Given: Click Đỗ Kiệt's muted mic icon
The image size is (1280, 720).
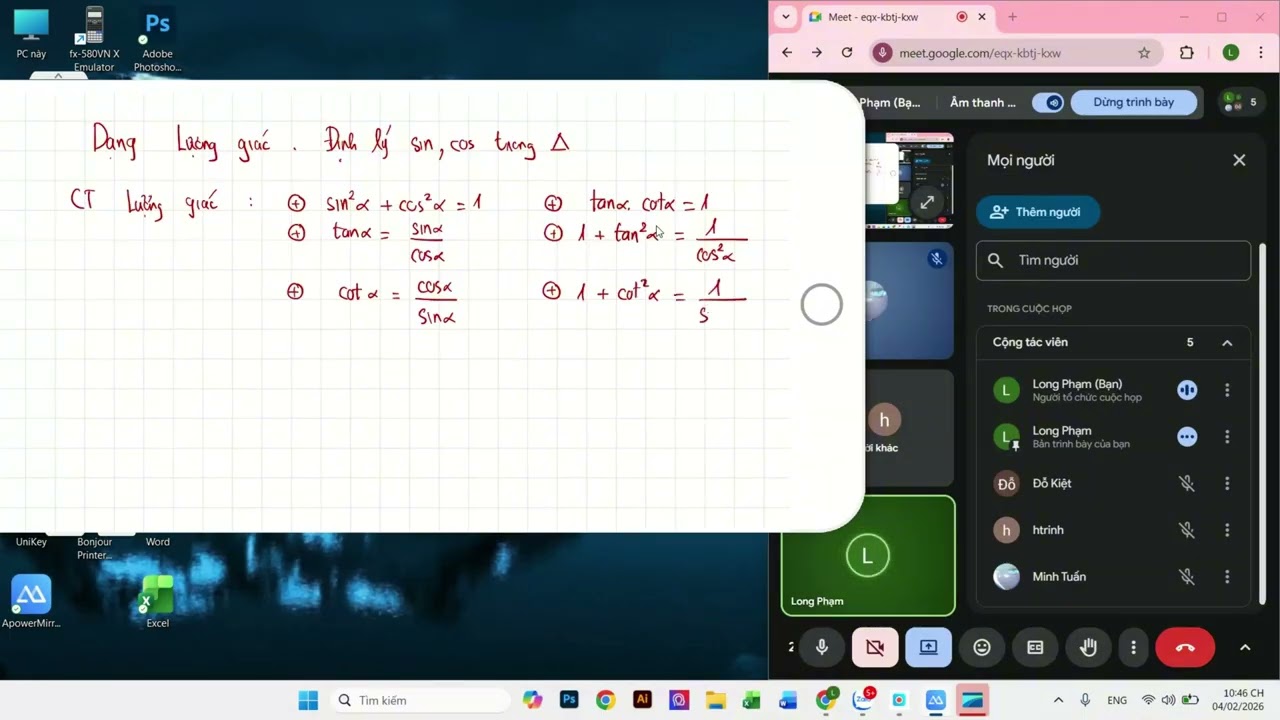Looking at the screenshot, I should pos(1187,483).
